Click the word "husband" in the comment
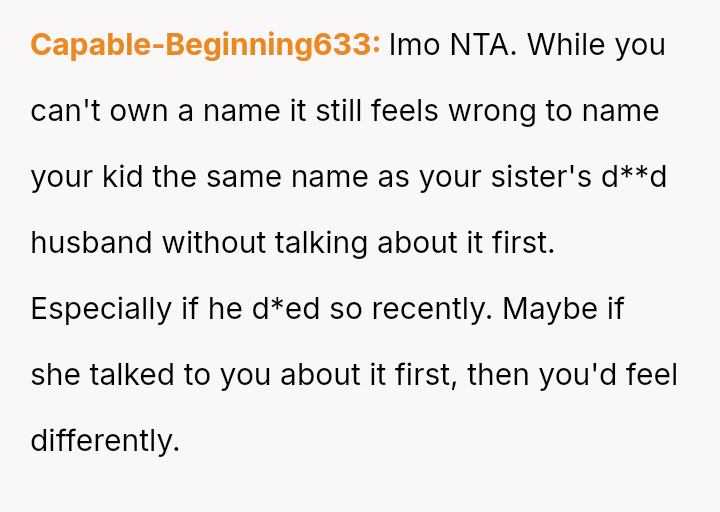Image resolution: width=720 pixels, height=512 pixels. point(92,243)
